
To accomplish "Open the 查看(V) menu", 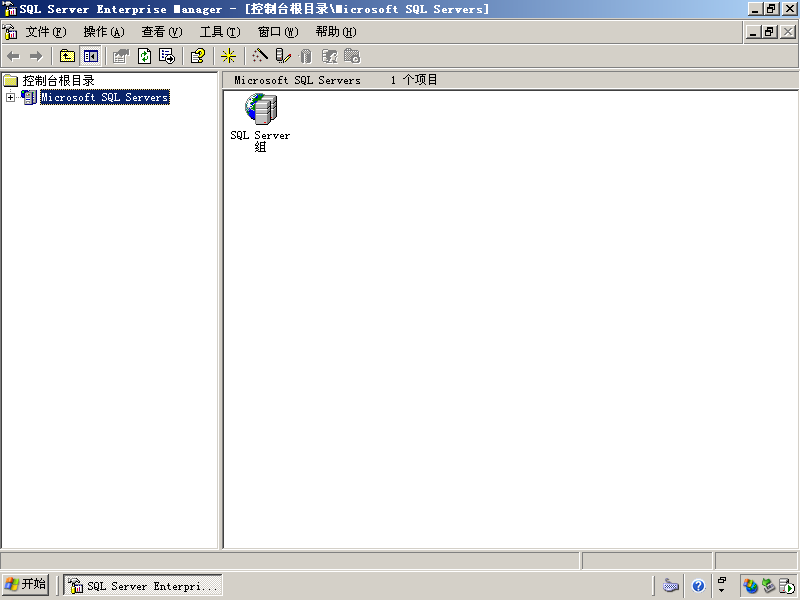I will (x=162, y=32).
